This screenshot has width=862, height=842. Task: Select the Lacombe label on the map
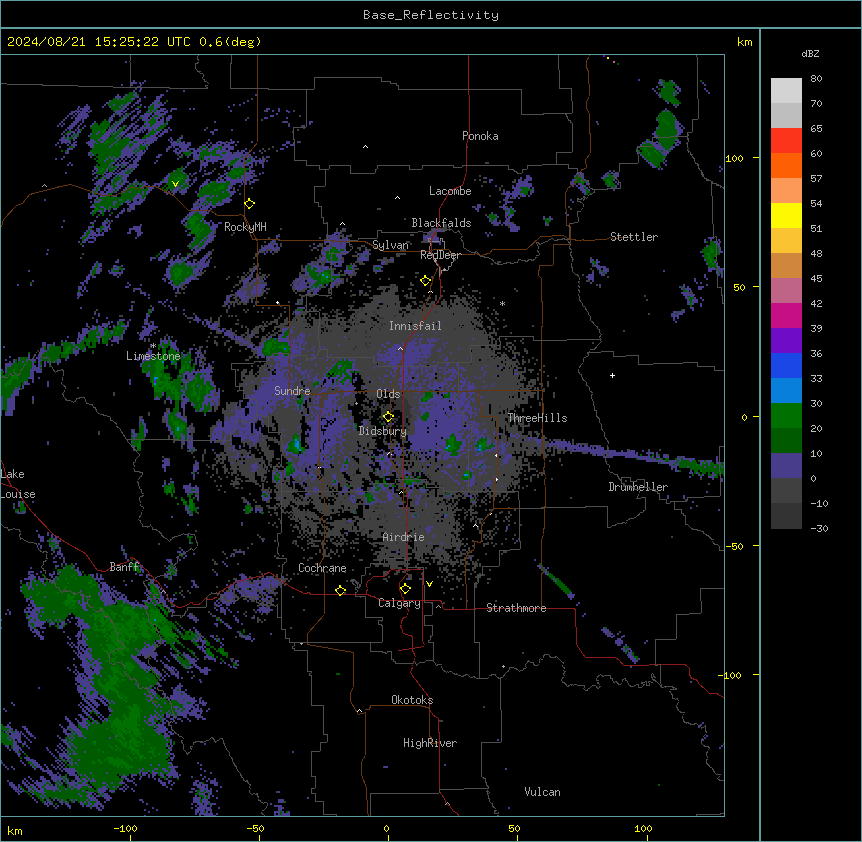[450, 191]
